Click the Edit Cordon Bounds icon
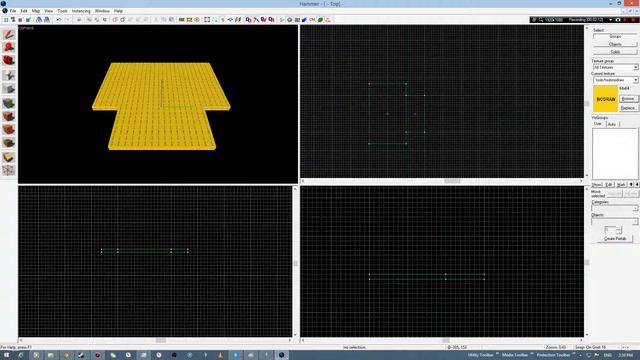640x360 pixels. (189, 20)
